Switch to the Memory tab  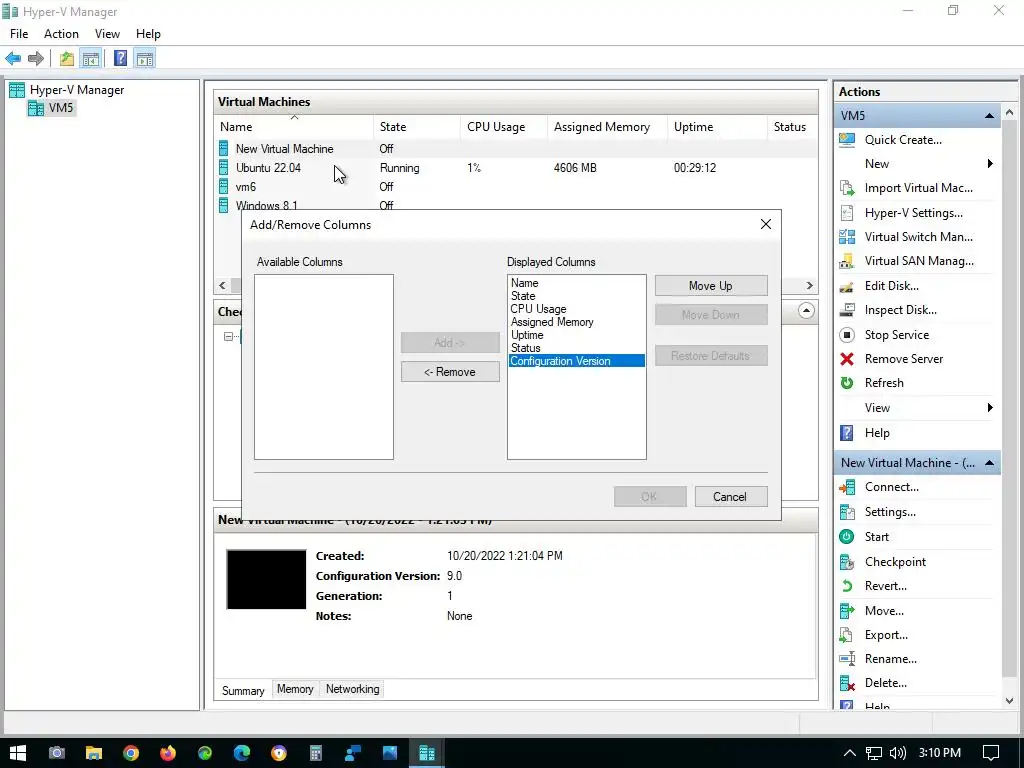tap(295, 689)
